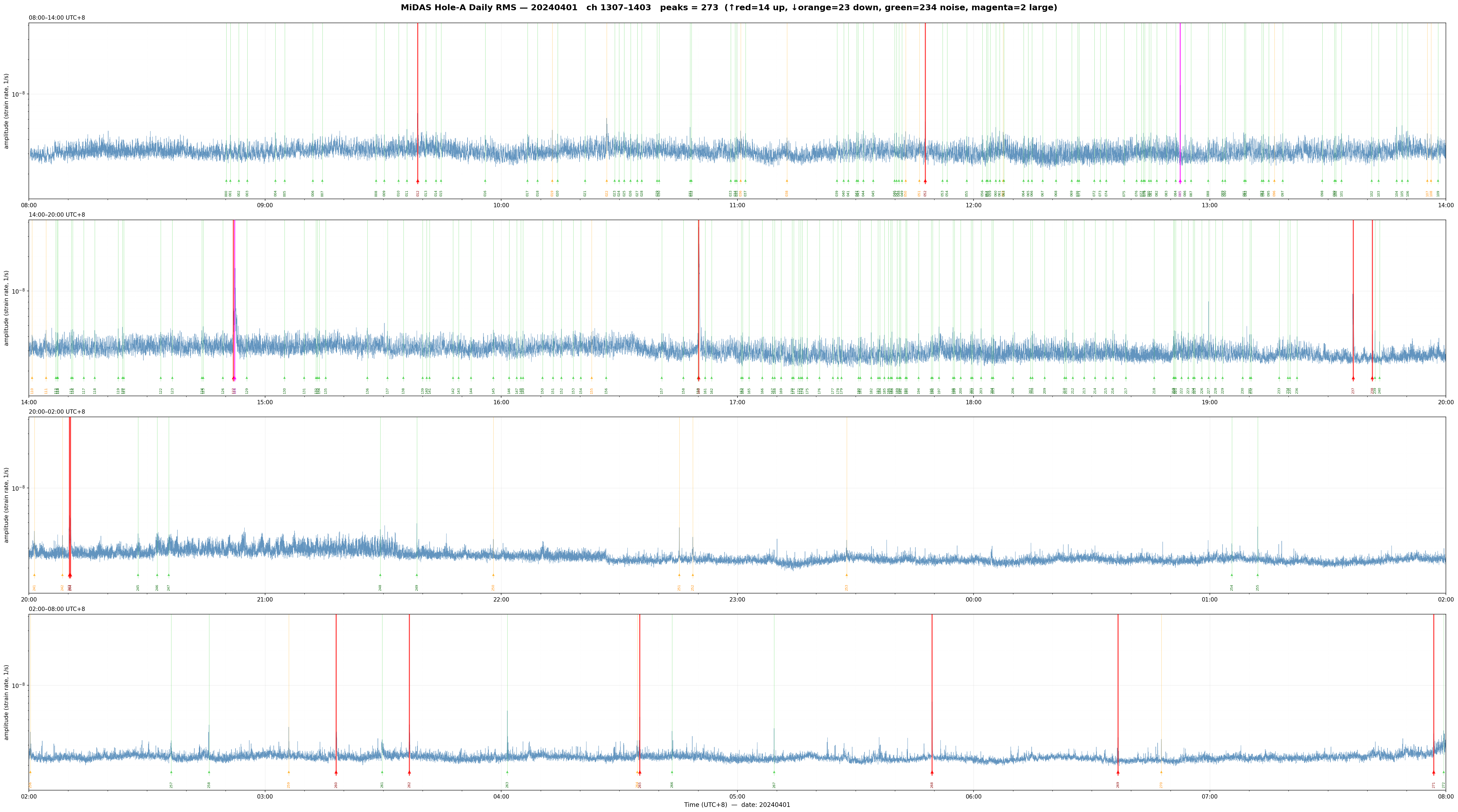Image resolution: width=1458 pixels, height=812 pixels.
Task: Click the green peak marker labeled 263
Action: point(507,772)
